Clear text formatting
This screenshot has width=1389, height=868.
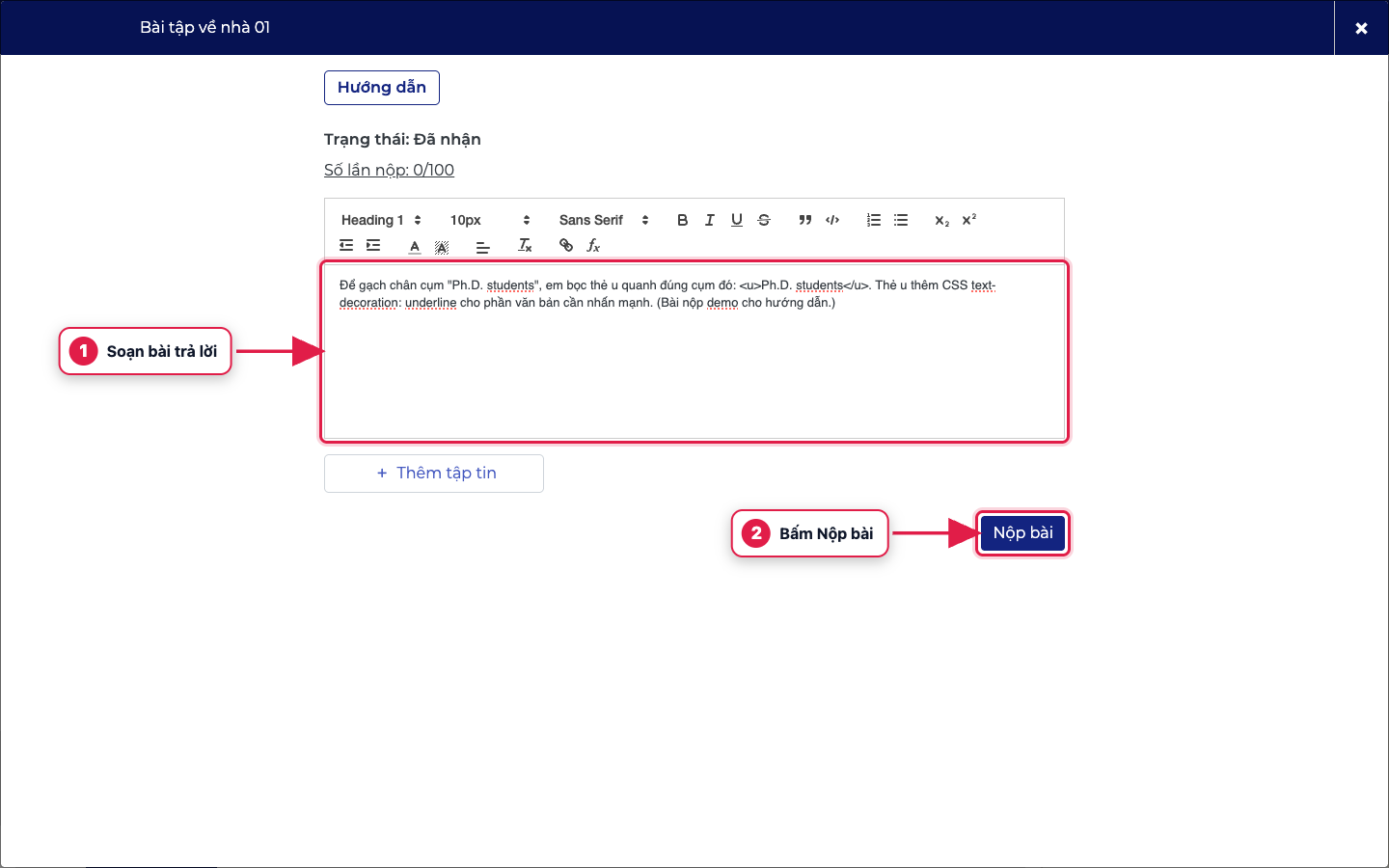coord(525,246)
